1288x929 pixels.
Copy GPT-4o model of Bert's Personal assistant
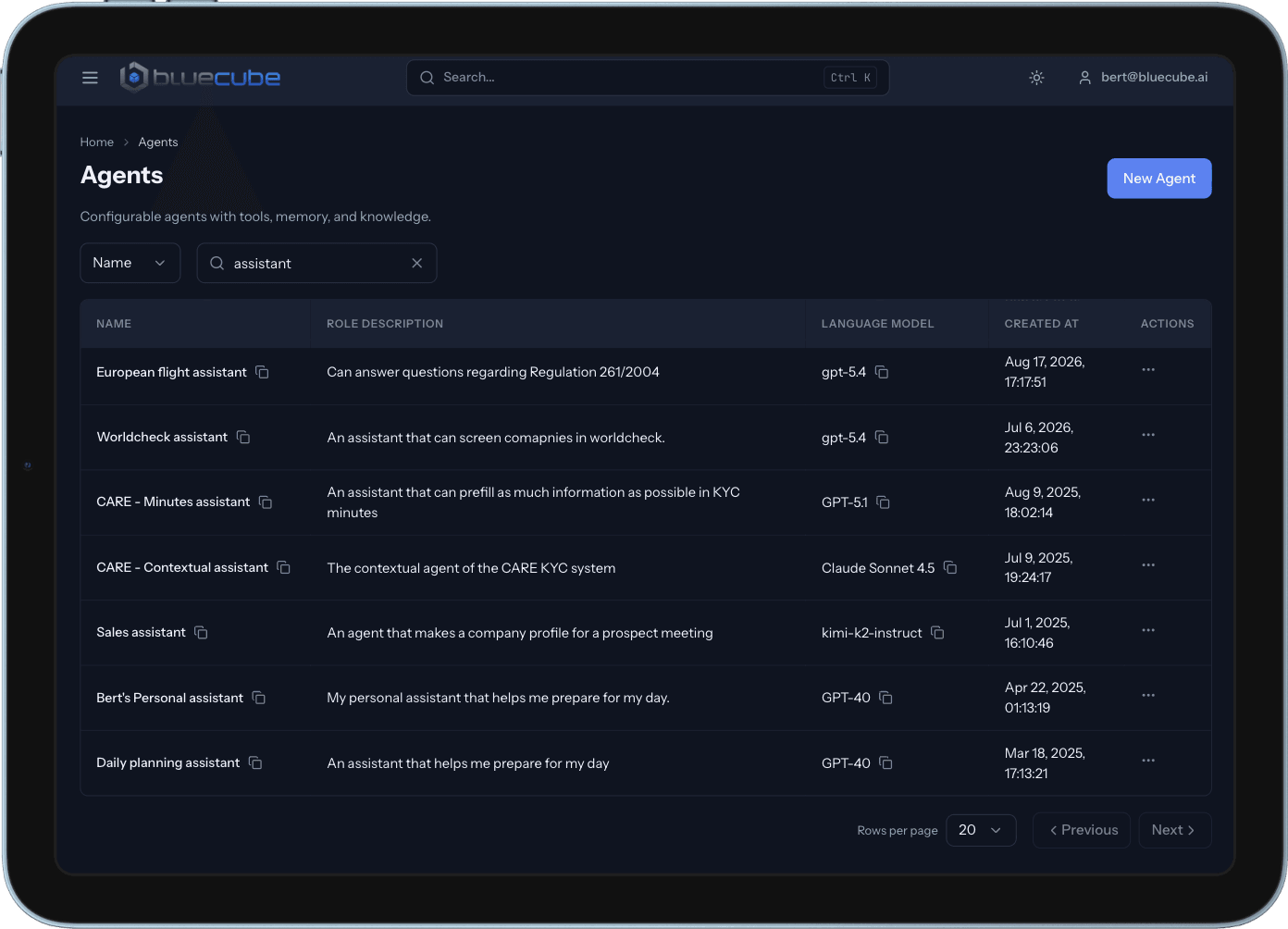(885, 698)
